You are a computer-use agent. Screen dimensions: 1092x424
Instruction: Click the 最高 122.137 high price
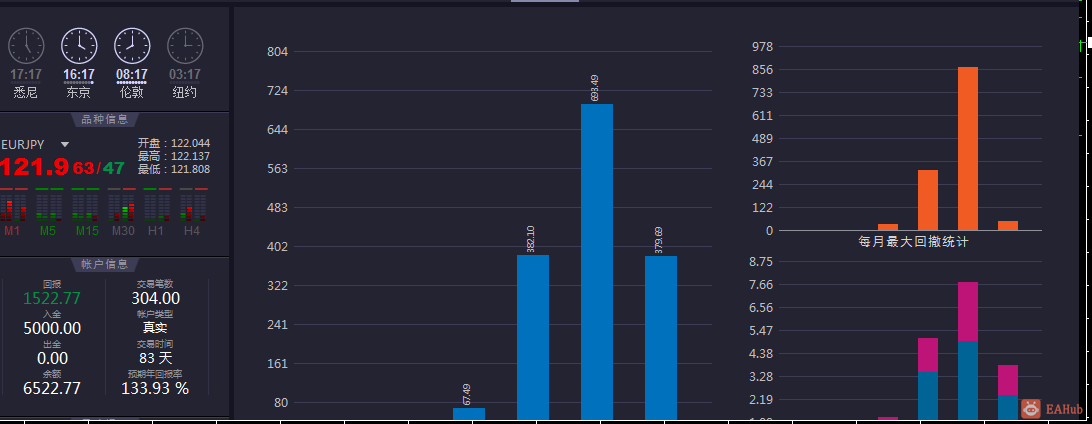(x=173, y=157)
